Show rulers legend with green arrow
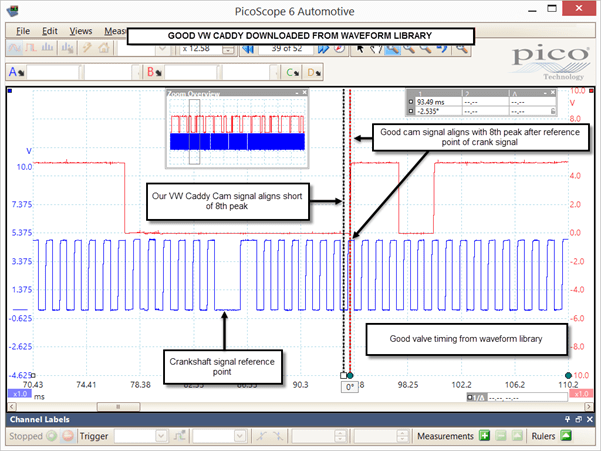The image size is (601, 451). pos(566,436)
